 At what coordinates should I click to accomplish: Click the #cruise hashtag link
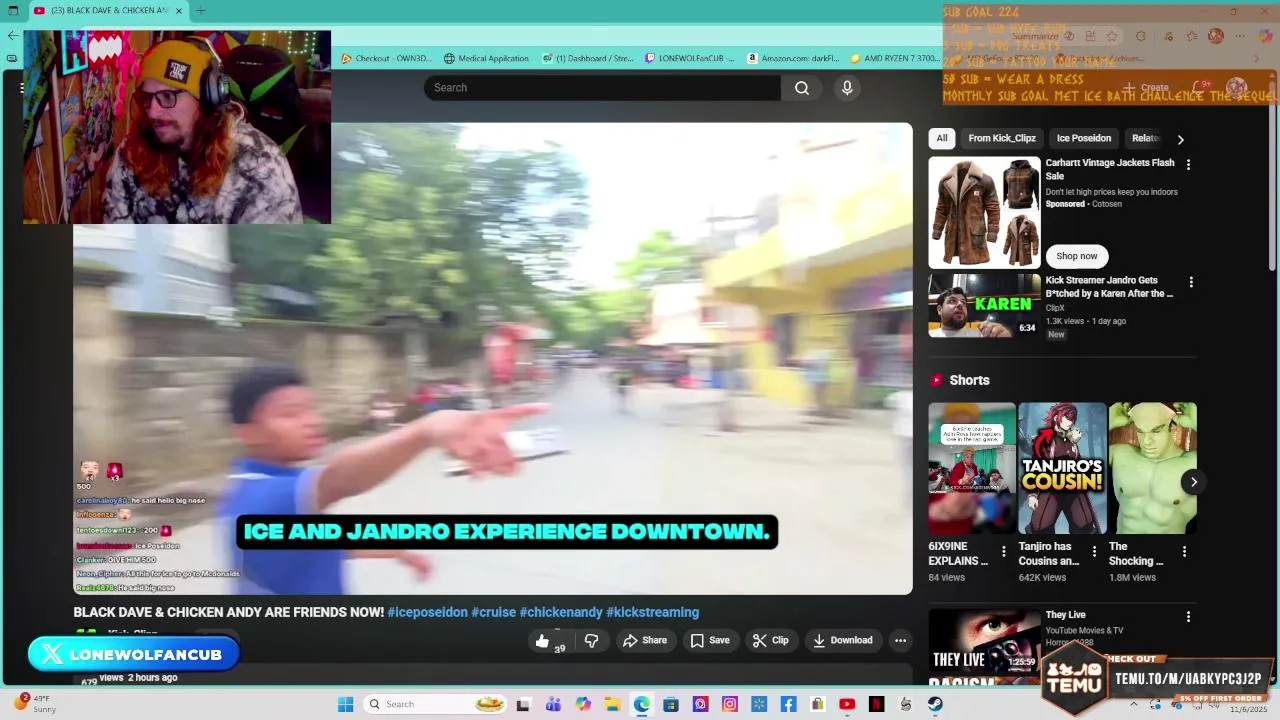pyautogui.click(x=493, y=612)
